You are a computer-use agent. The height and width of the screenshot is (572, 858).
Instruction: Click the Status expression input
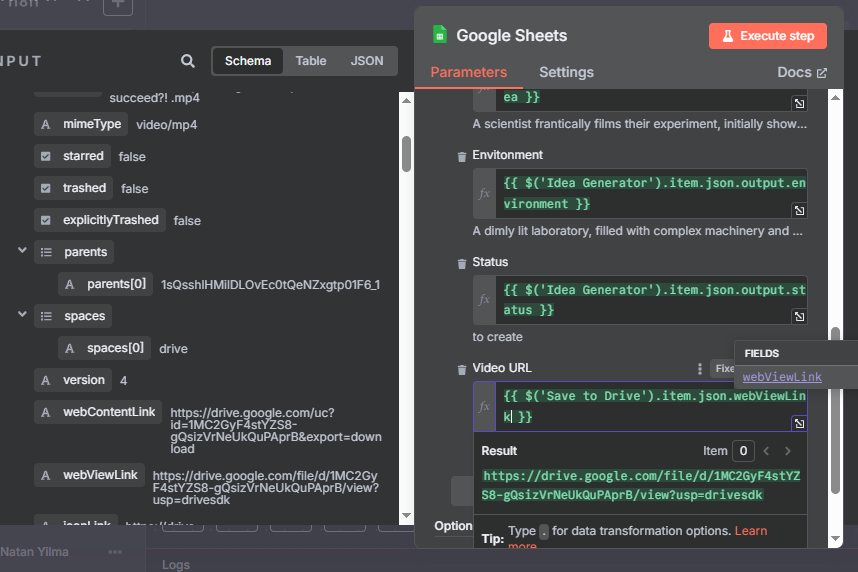(651, 300)
